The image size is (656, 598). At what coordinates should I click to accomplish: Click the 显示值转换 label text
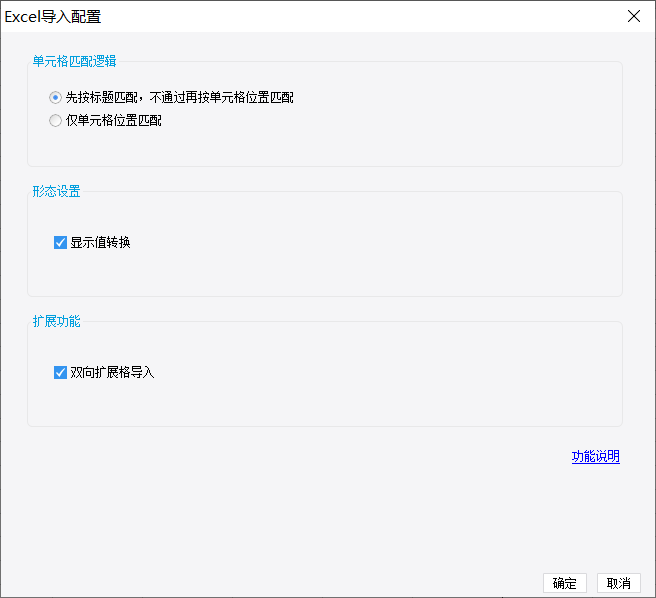pos(100,243)
